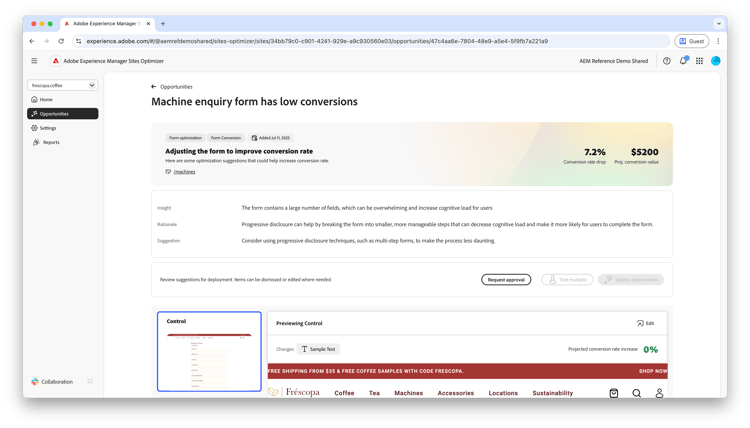Open the help question mark icon

pos(666,61)
